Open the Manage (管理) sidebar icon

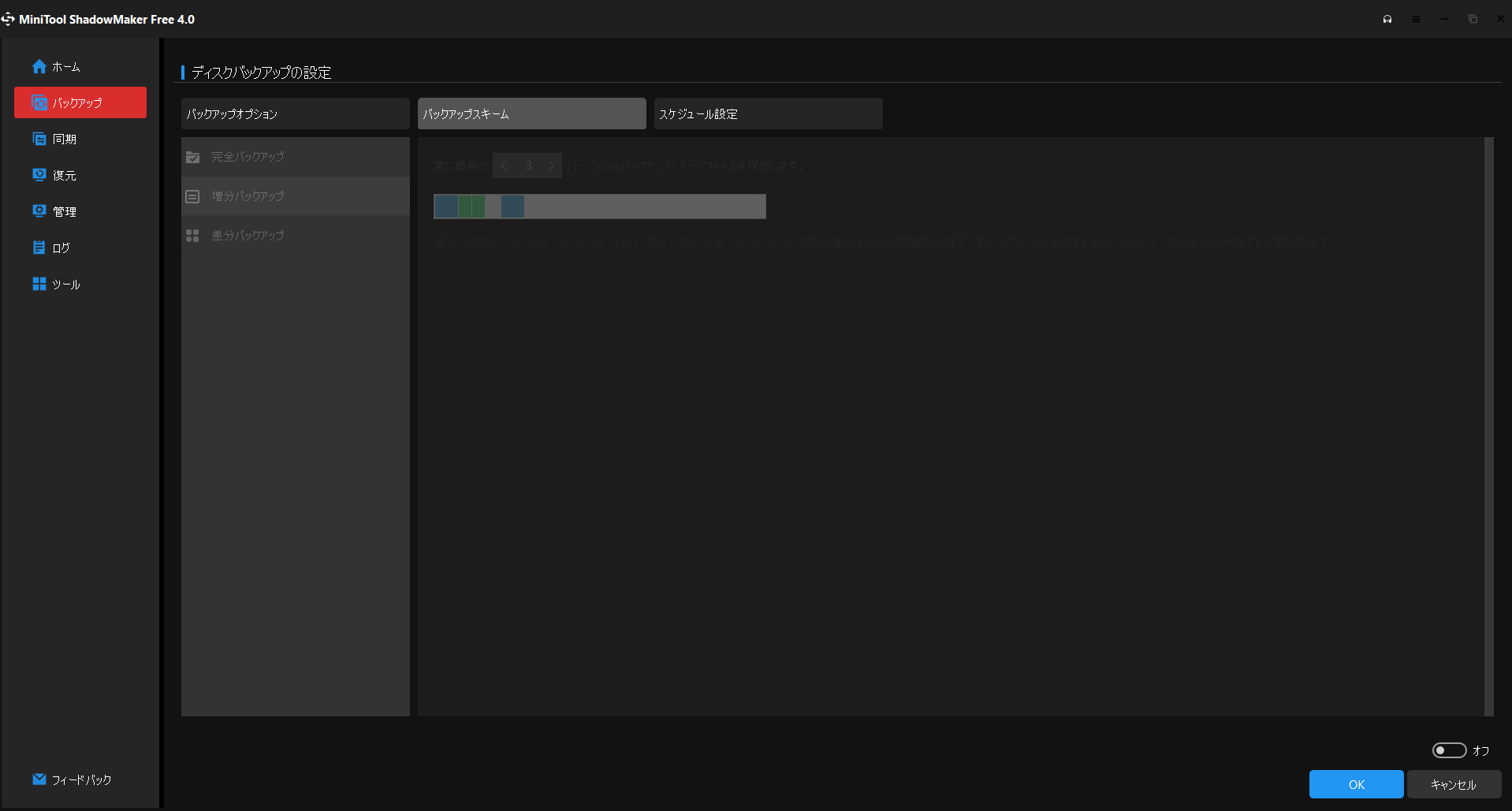point(39,211)
